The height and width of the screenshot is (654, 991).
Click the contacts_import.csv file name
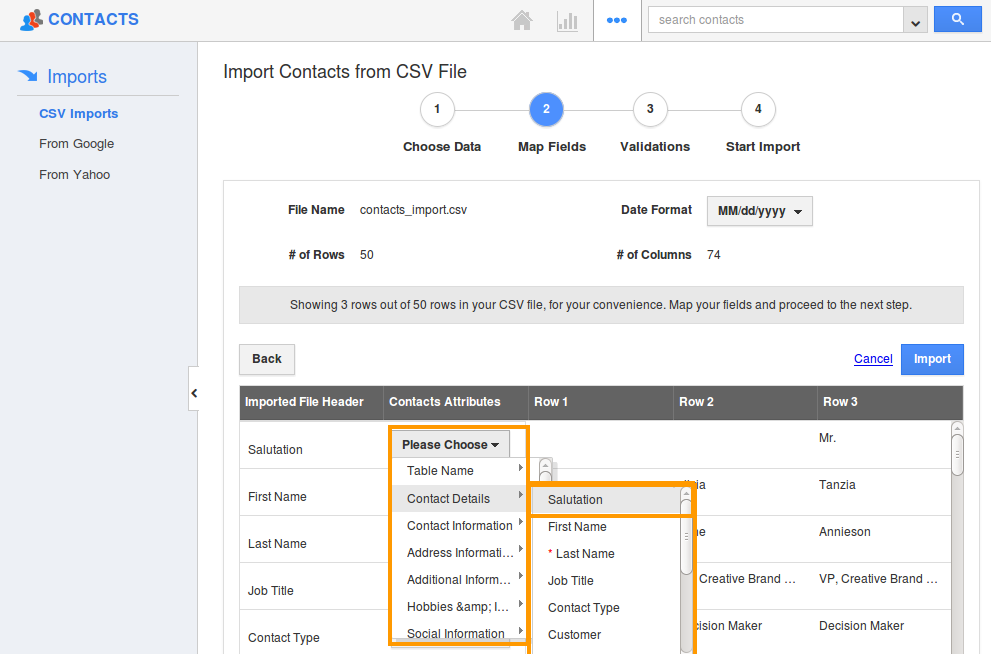[x=413, y=210]
